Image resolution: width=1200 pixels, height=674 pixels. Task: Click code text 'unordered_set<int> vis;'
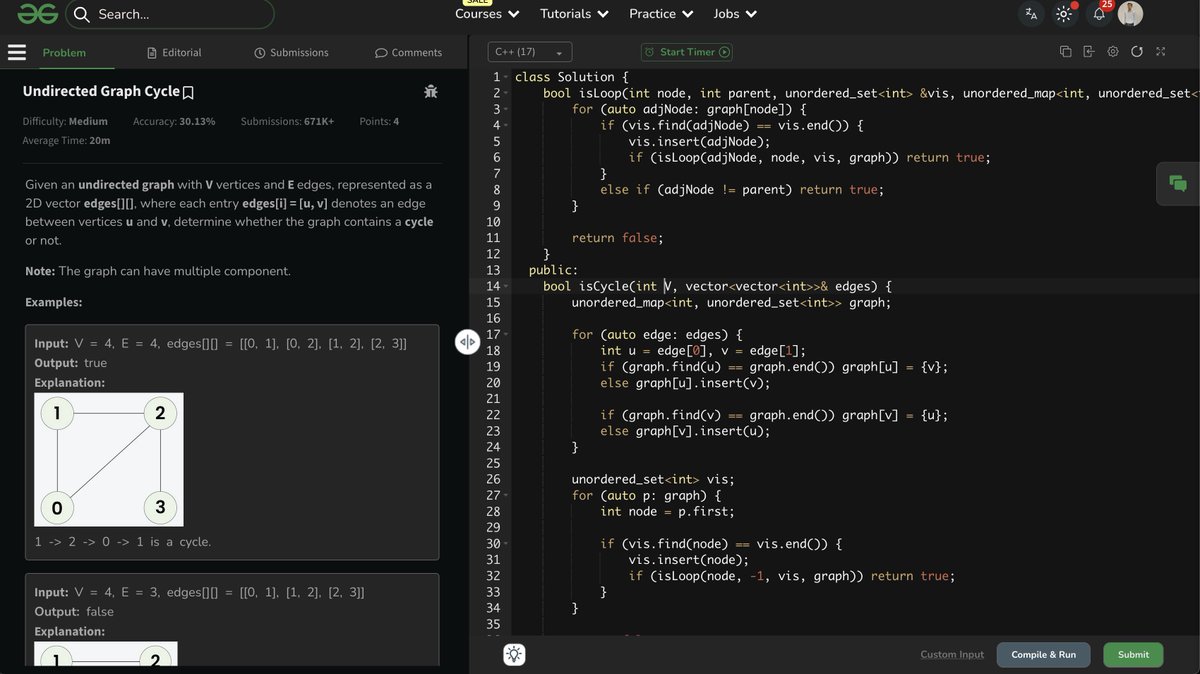[653, 479]
